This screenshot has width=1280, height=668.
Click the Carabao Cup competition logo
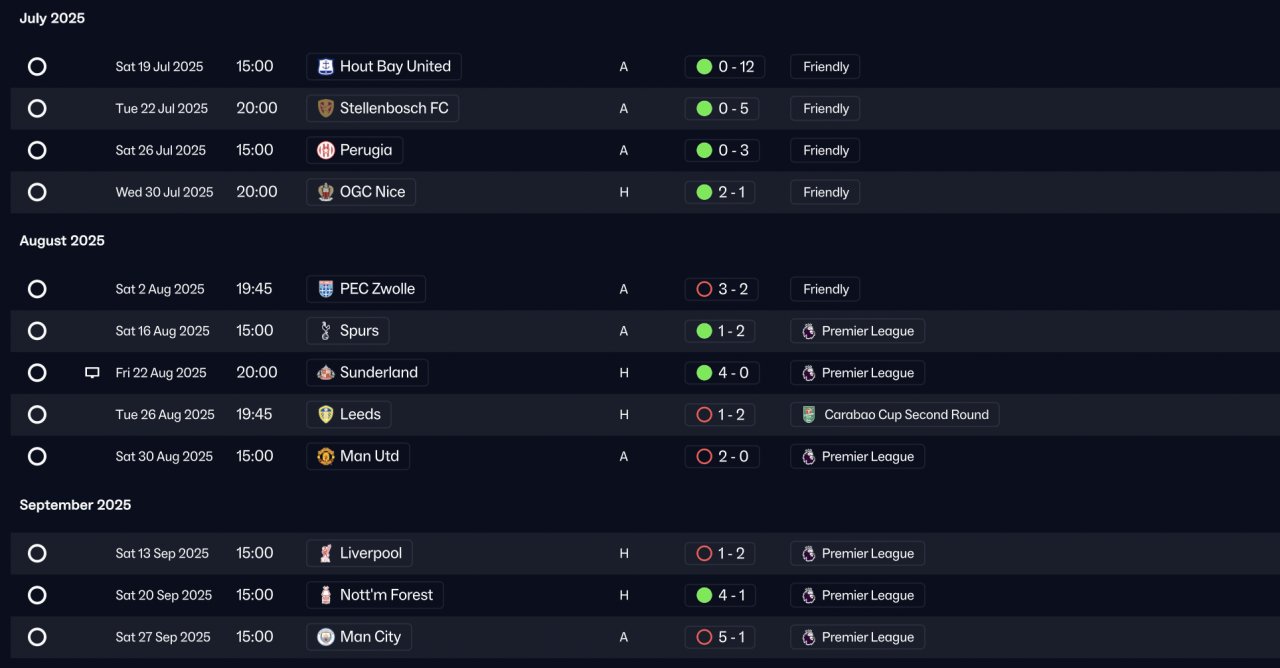point(809,415)
